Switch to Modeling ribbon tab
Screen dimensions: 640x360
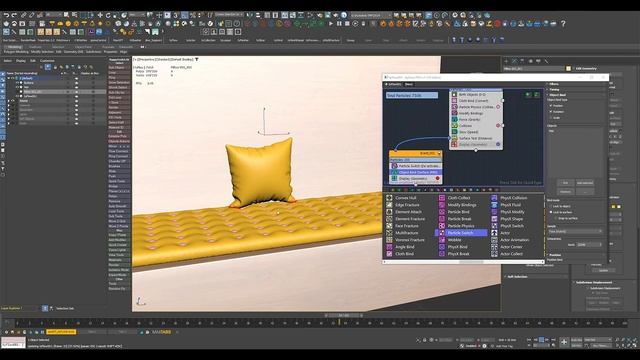click(15, 47)
